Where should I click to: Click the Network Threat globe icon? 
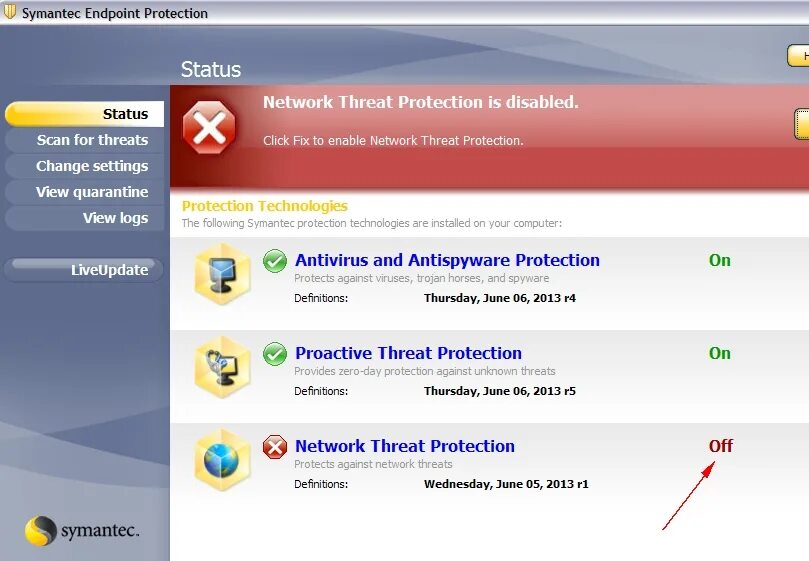(222, 460)
